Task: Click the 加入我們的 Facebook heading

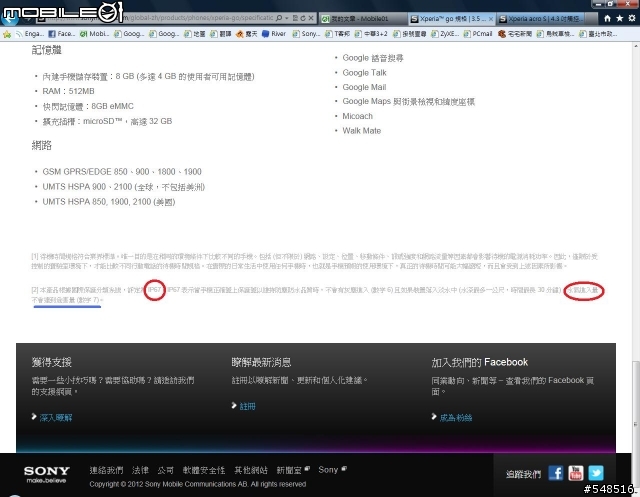Action: pos(480,362)
